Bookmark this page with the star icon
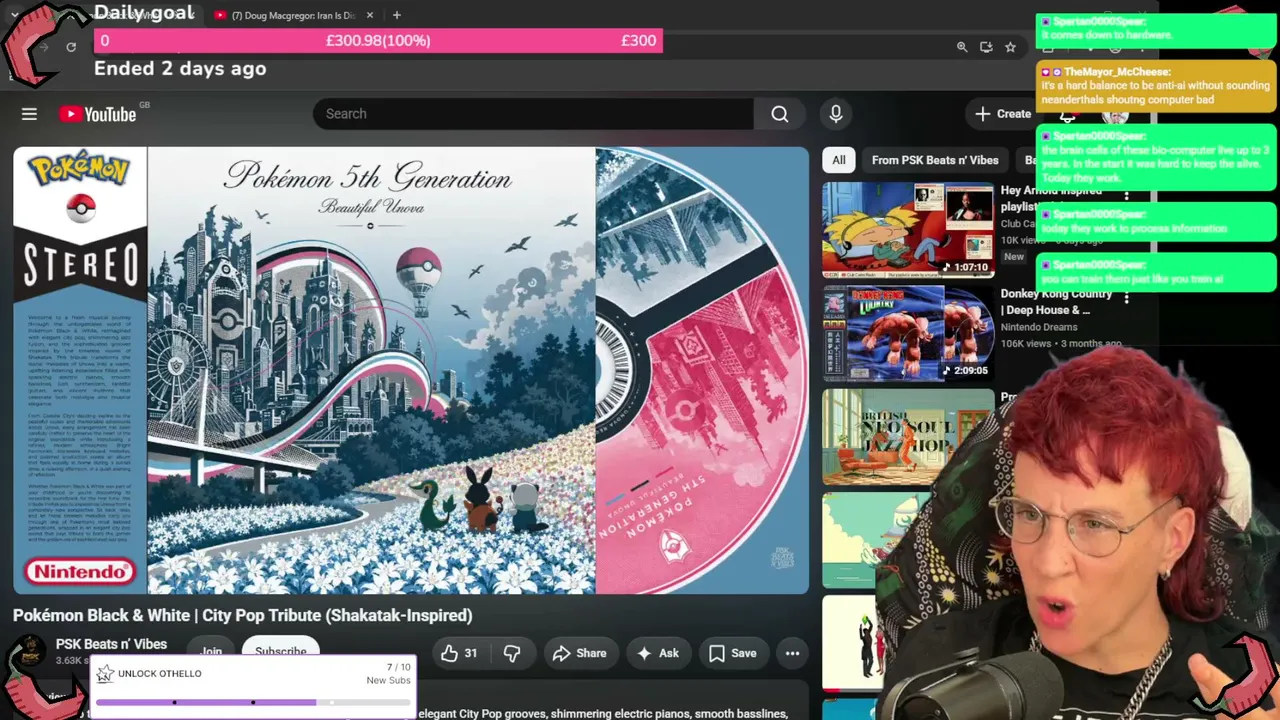 1011,47
